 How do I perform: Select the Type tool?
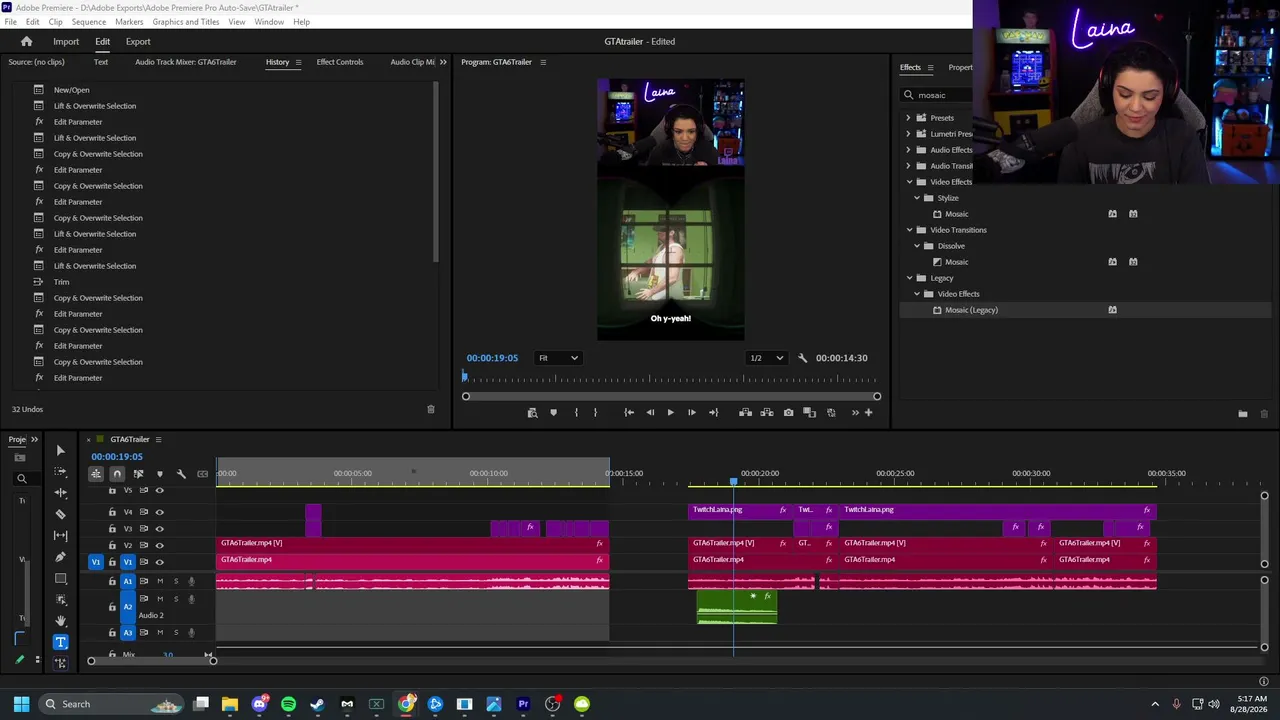[x=60, y=642]
